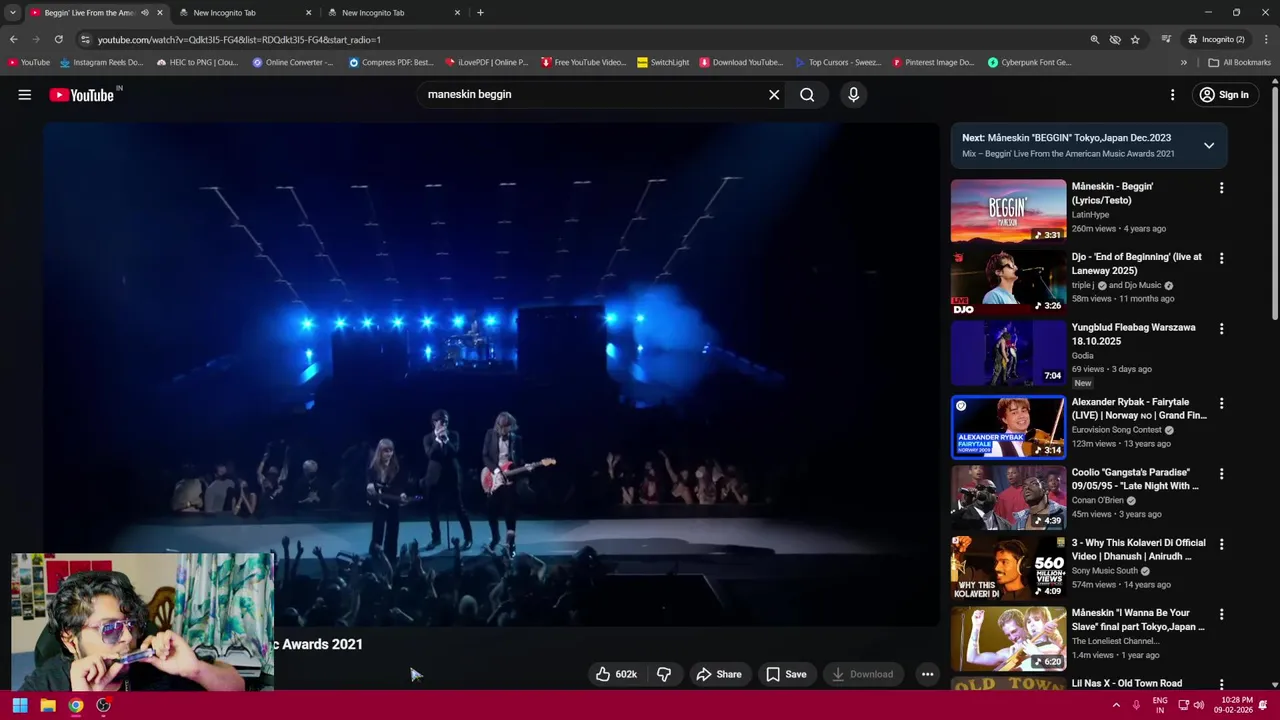
Task: Click the Chrome address bar URL
Action: (x=239, y=39)
